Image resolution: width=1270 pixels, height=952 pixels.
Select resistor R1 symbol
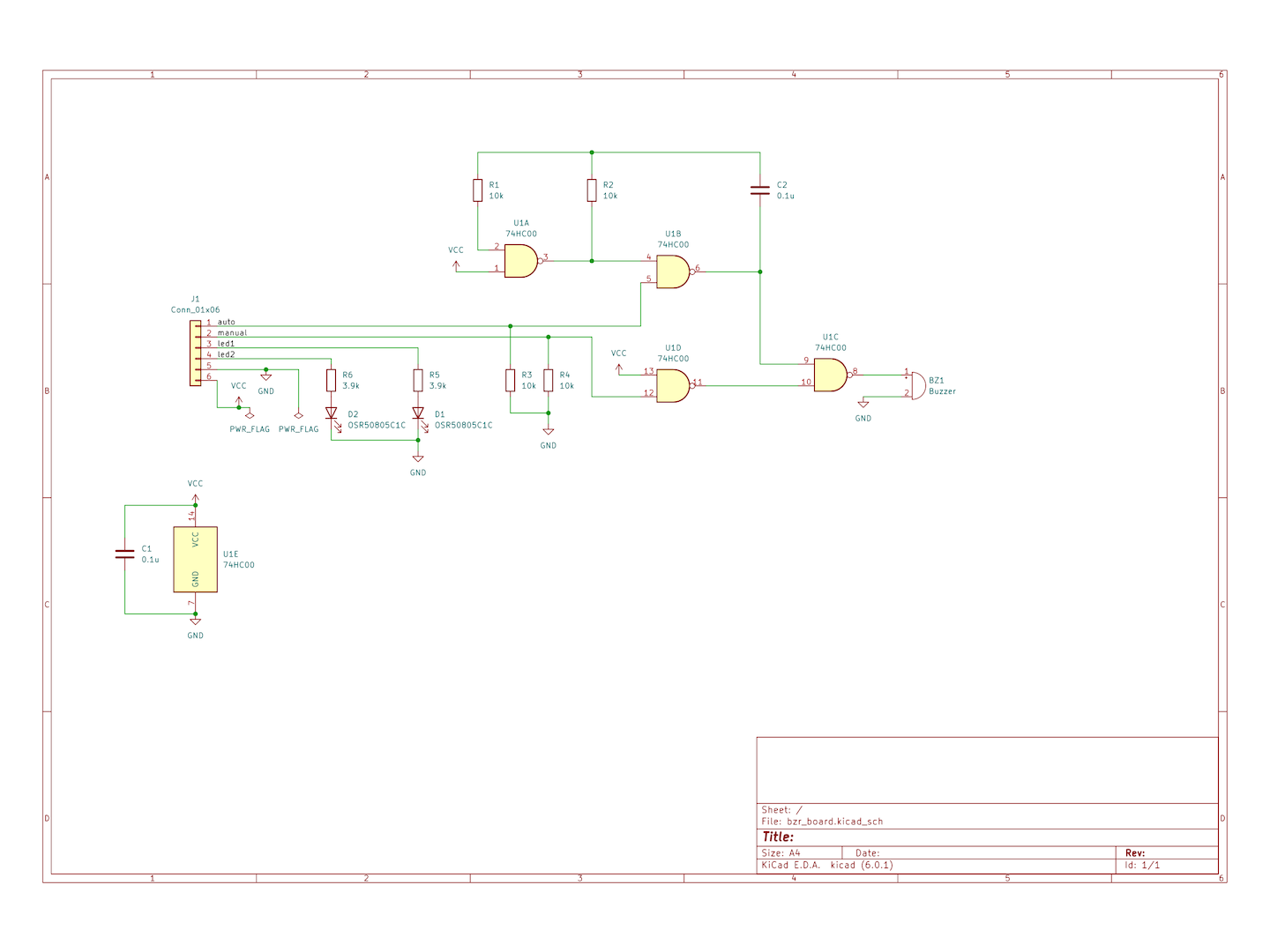click(x=478, y=190)
